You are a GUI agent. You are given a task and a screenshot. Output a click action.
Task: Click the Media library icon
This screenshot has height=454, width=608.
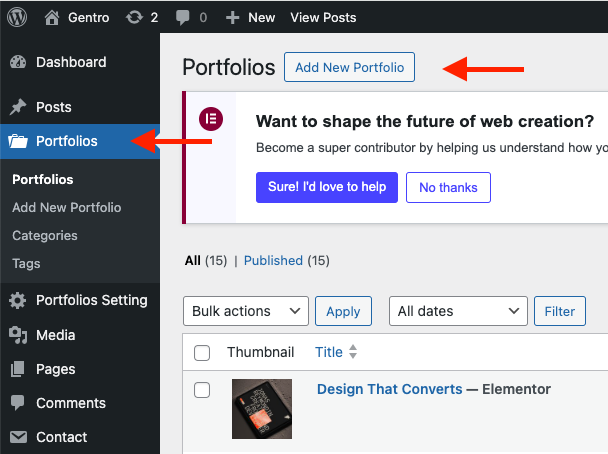(x=18, y=335)
